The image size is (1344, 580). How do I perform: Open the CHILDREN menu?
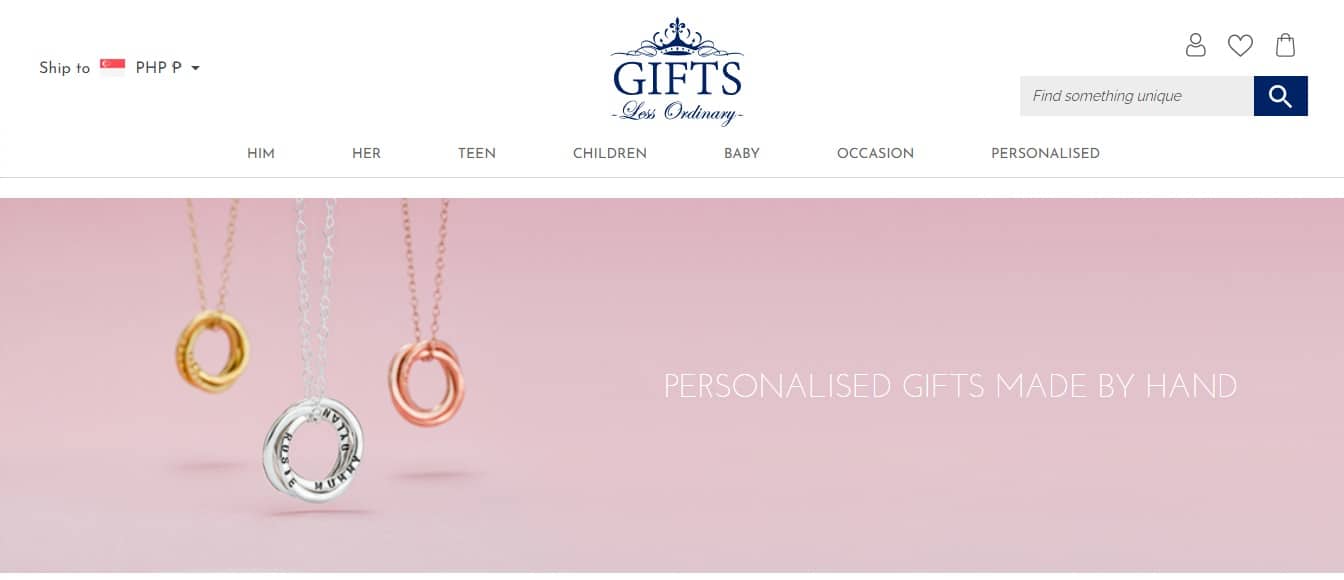610,153
